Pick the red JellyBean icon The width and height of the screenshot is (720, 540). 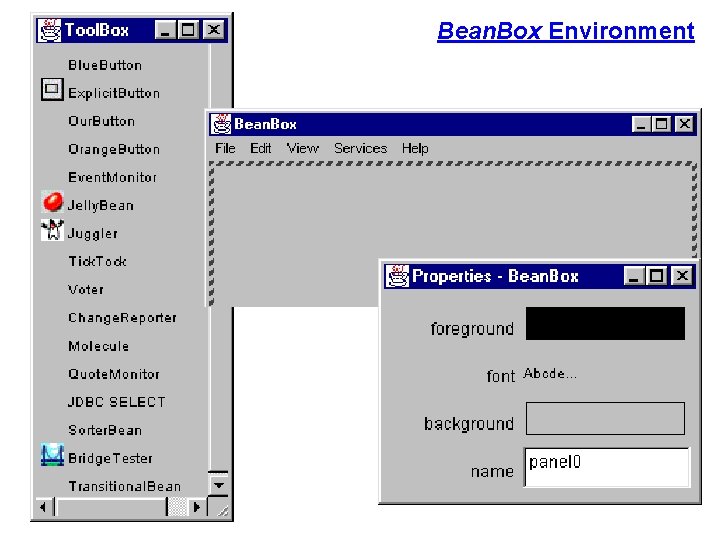(52, 202)
